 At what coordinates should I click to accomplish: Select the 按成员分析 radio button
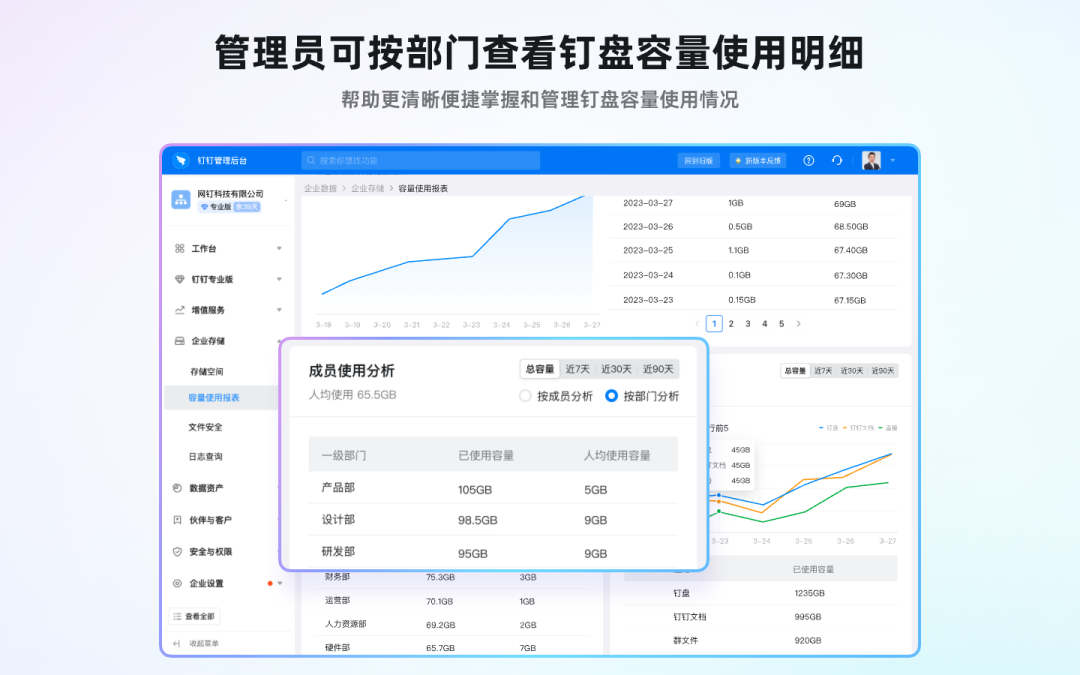(526, 396)
